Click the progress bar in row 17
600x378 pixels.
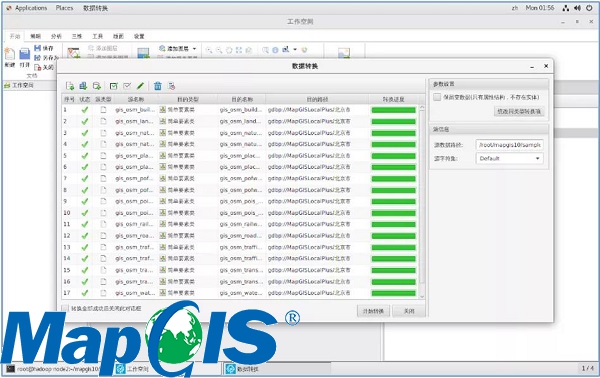pos(393,293)
